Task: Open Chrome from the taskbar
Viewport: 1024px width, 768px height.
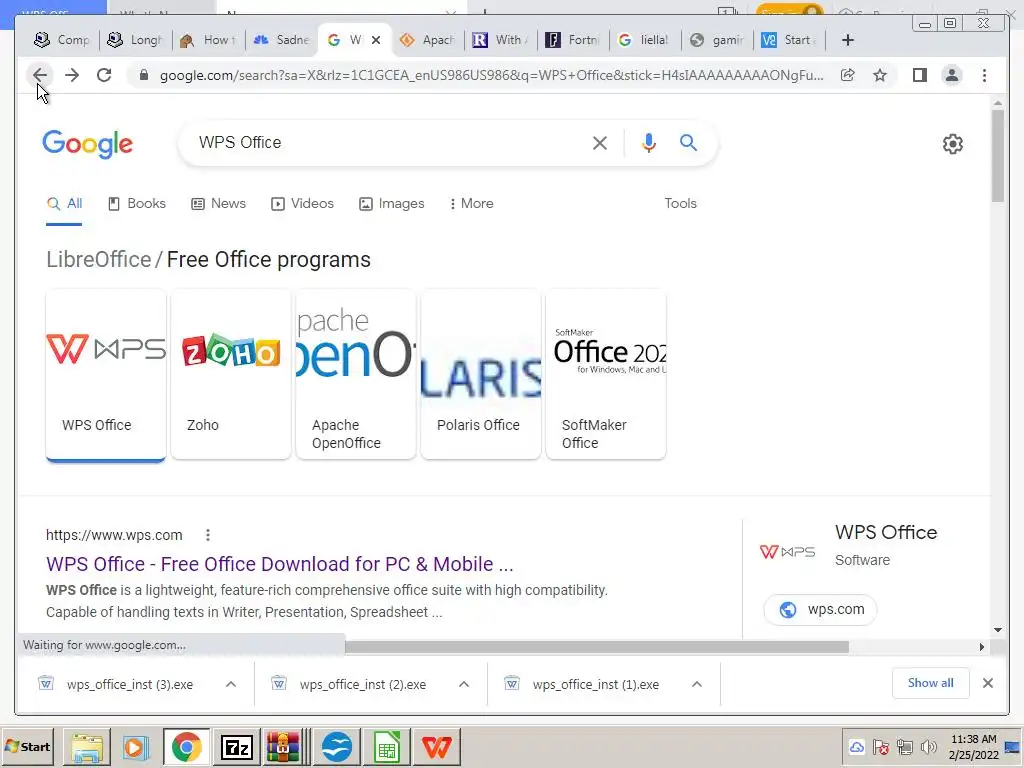Action: point(186,746)
